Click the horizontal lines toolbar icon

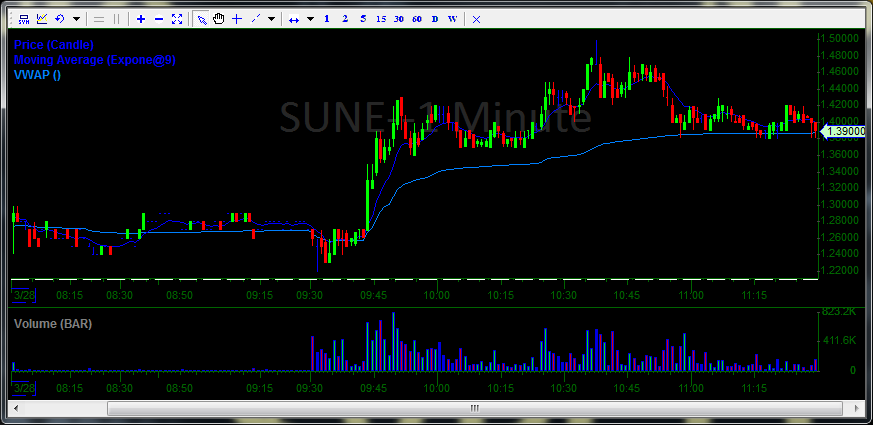(x=99, y=19)
